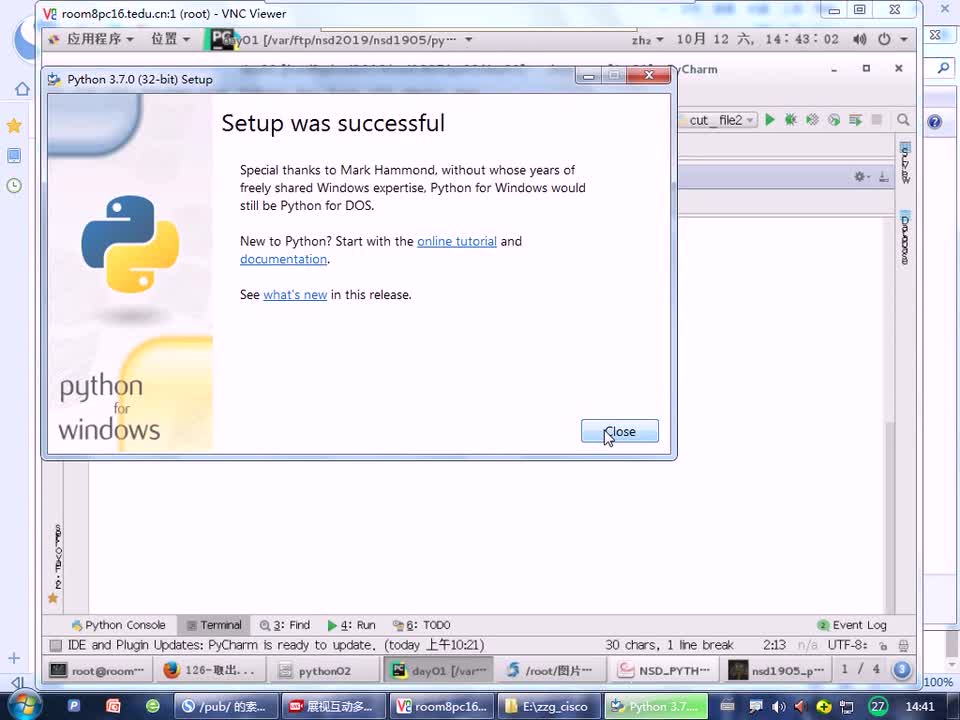Viewport: 960px width, 720px height.
Task: Open the what's new link
Action: tap(295, 294)
